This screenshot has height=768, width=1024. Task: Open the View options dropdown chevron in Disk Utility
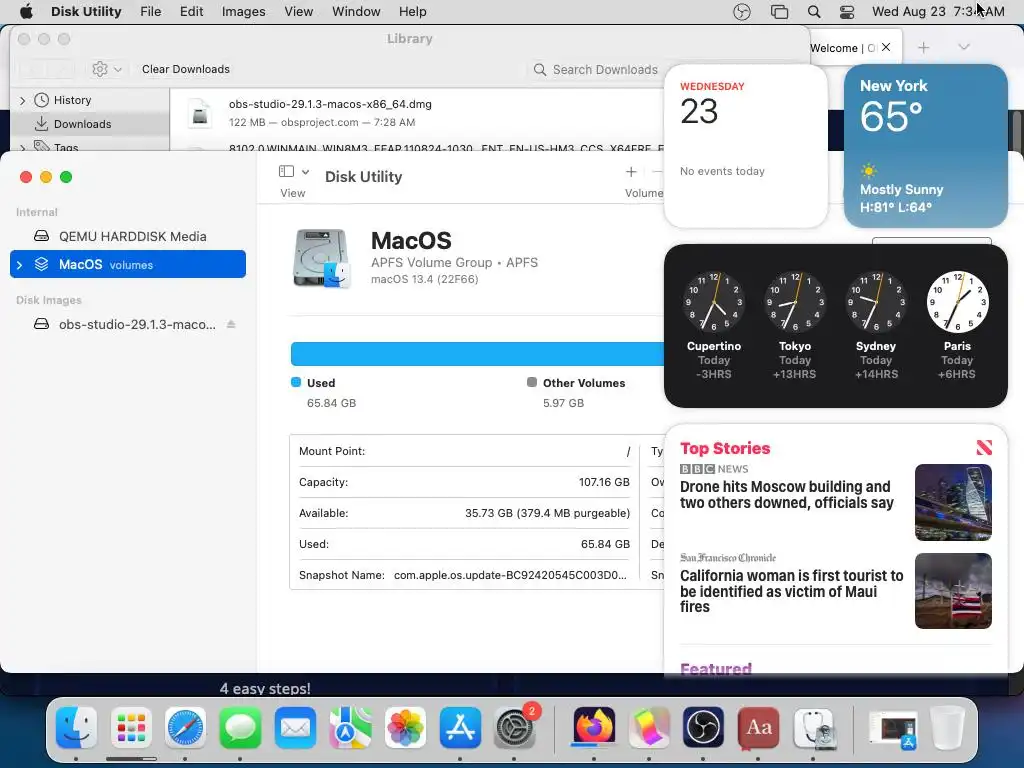click(x=305, y=172)
